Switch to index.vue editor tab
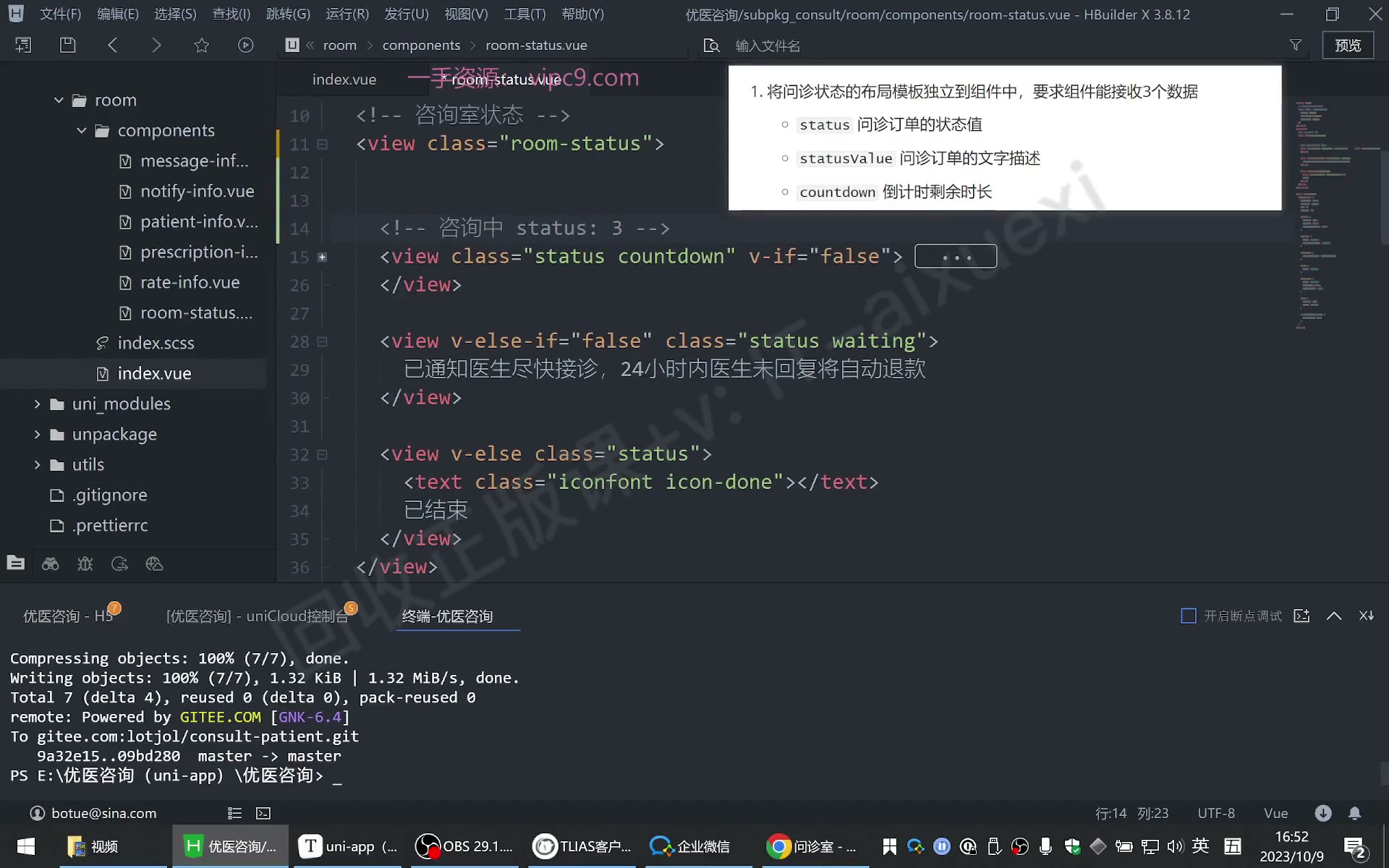Screen dimensions: 1389x868 [x=344, y=80]
